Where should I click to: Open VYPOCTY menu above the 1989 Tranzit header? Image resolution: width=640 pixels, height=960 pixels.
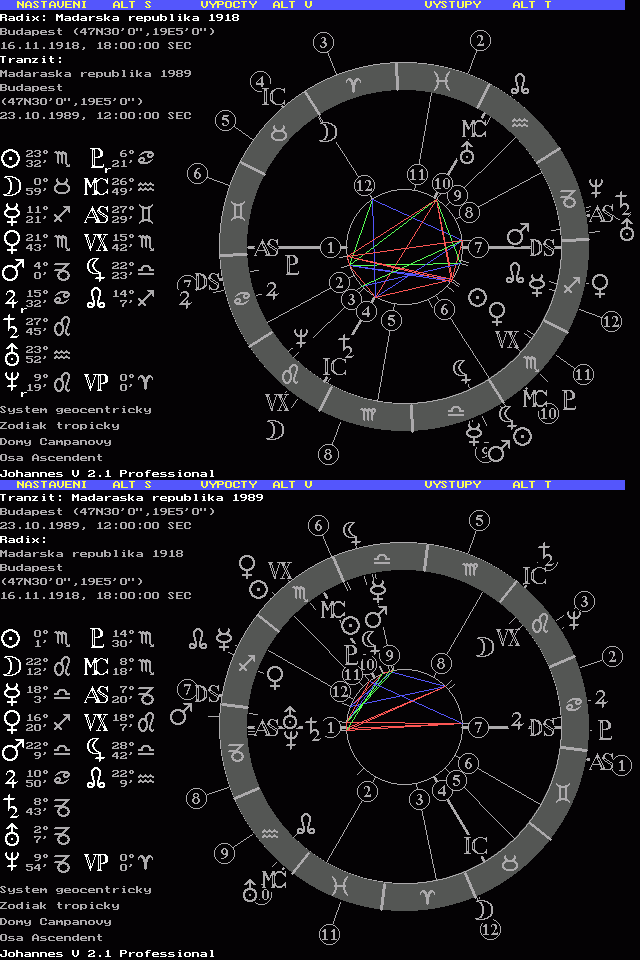click(229, 485)
